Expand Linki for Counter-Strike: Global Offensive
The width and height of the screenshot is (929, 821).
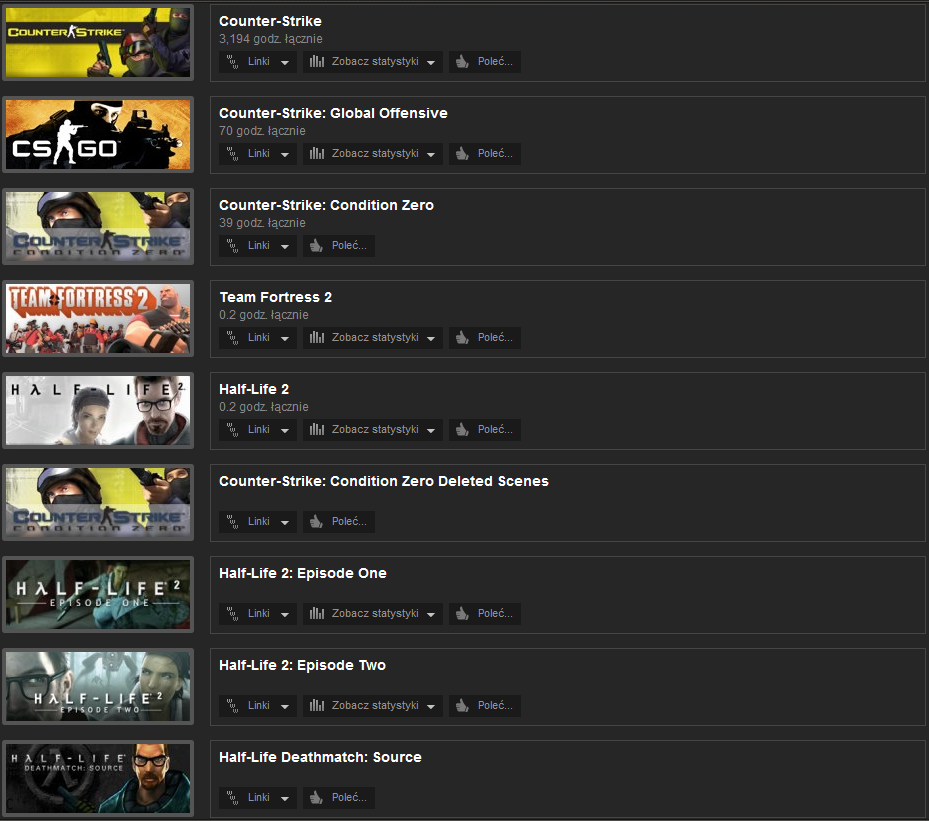(258, 153)
